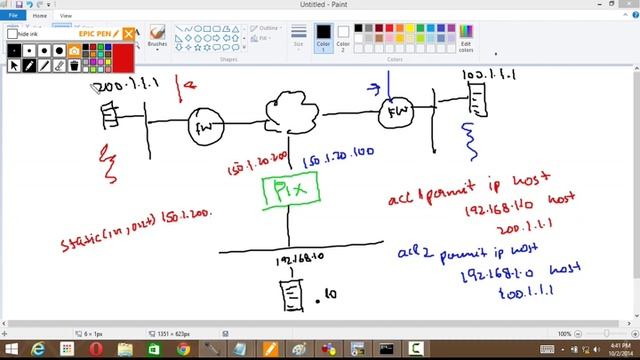
Task: Open Paint Help question mark
Action: click(x=636, y=15)
